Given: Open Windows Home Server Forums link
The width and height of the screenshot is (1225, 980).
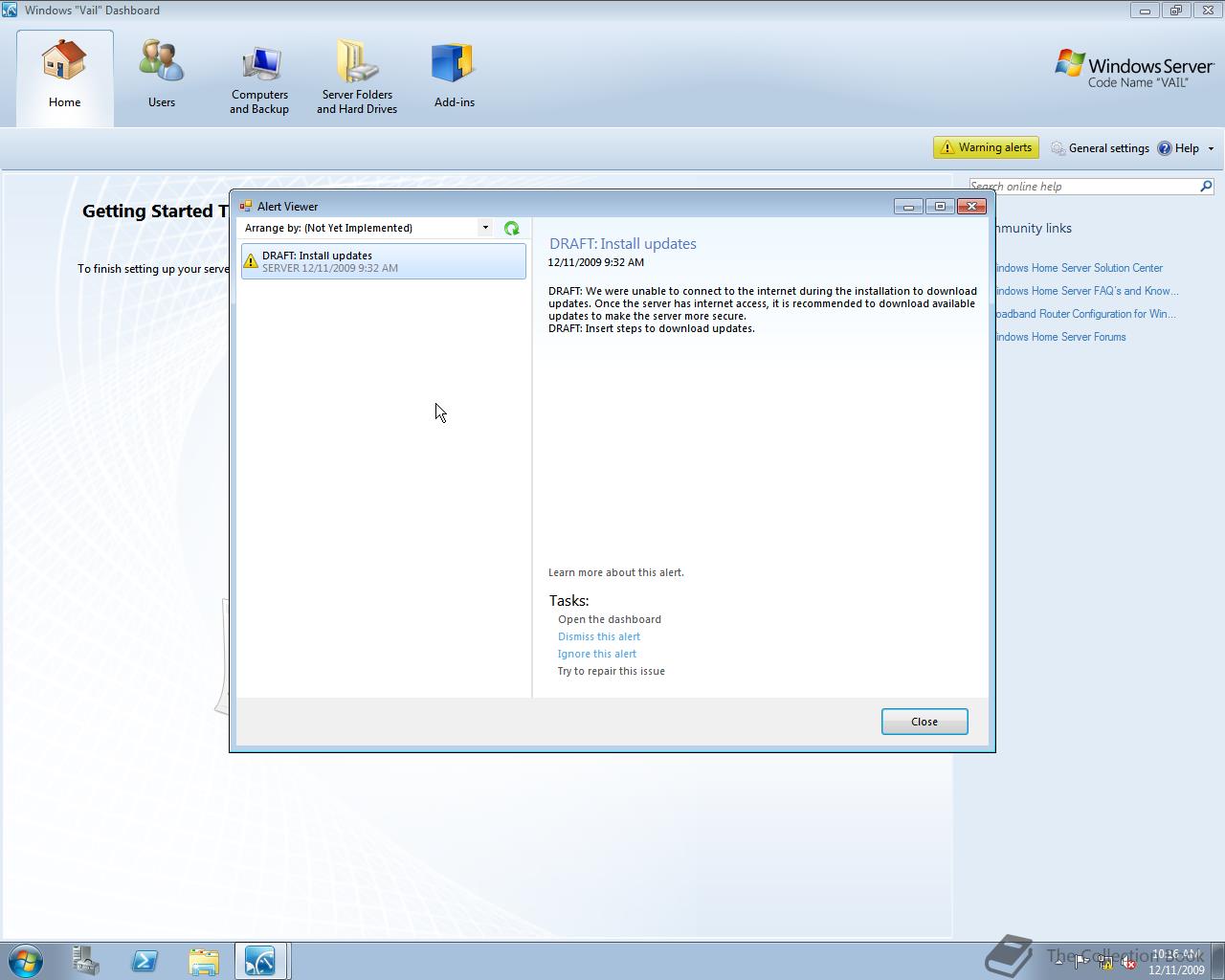Looking at the screenshot, I should coord(1059,337).
